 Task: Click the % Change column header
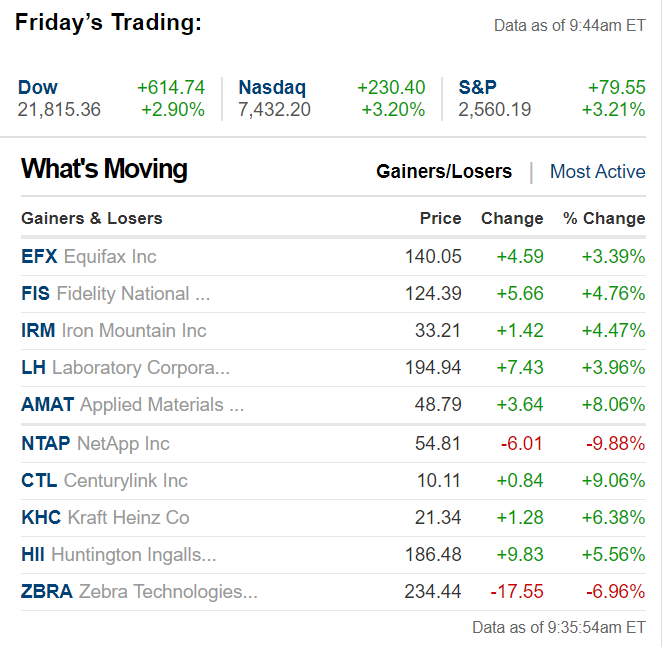604,218
